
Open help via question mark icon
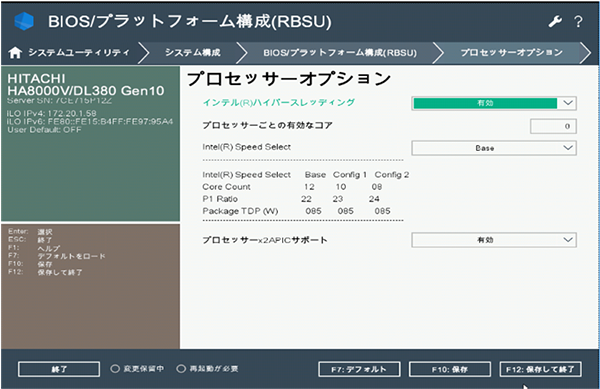[x=578, y=21]
